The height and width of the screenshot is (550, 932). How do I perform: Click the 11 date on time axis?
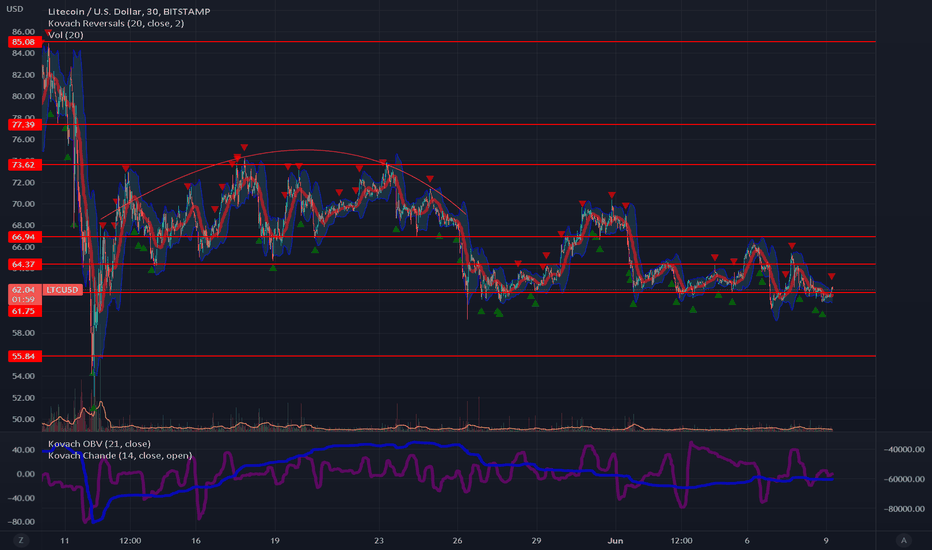65,540
